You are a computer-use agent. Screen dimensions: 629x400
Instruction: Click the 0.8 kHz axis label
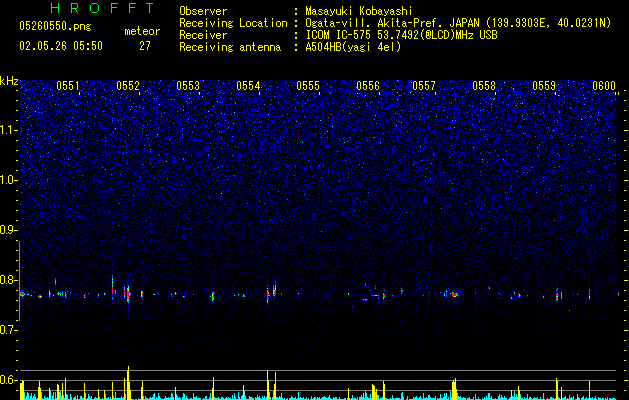click(9, 280)
